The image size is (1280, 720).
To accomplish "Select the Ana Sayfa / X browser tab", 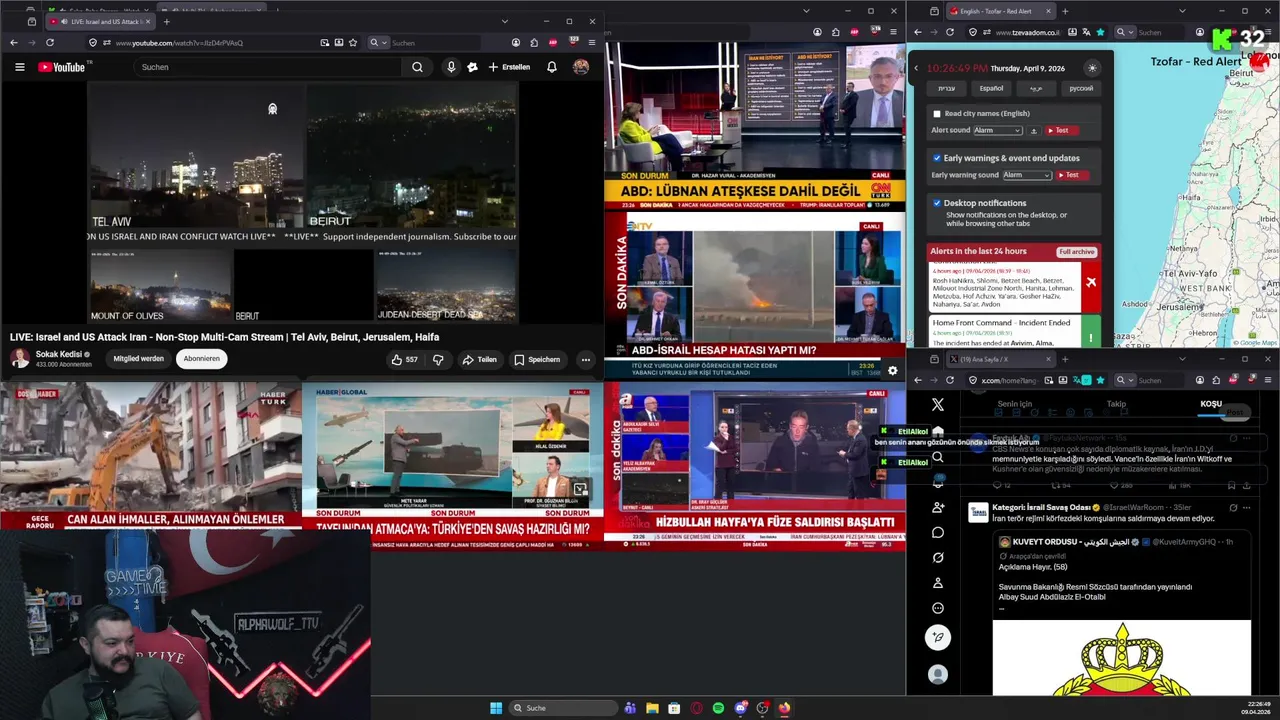I will 1000,359.
